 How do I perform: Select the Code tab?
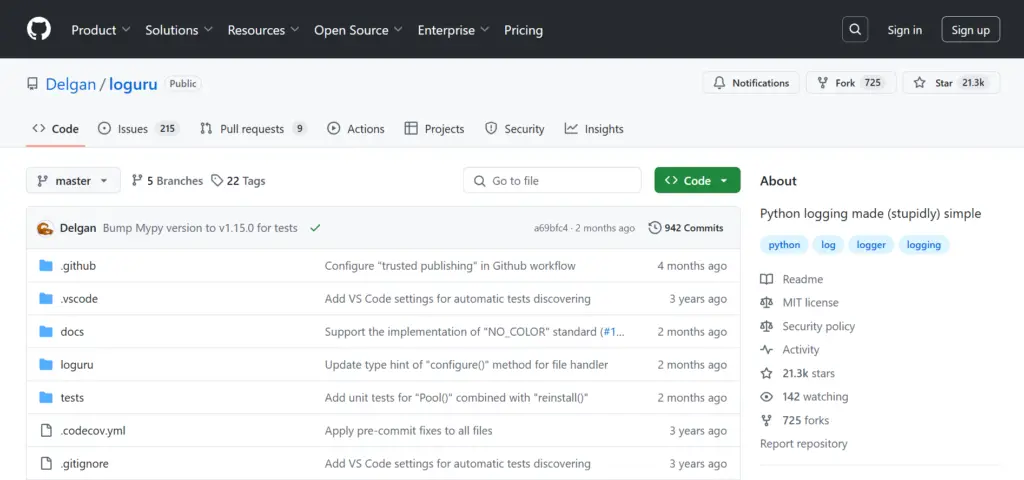pos(56,129)
